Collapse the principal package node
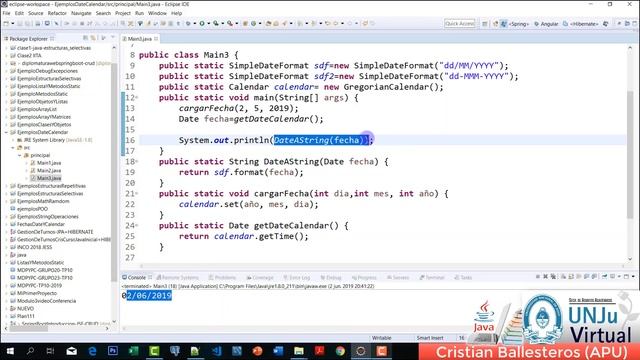The image size is (640, 360). pos(19,156)
